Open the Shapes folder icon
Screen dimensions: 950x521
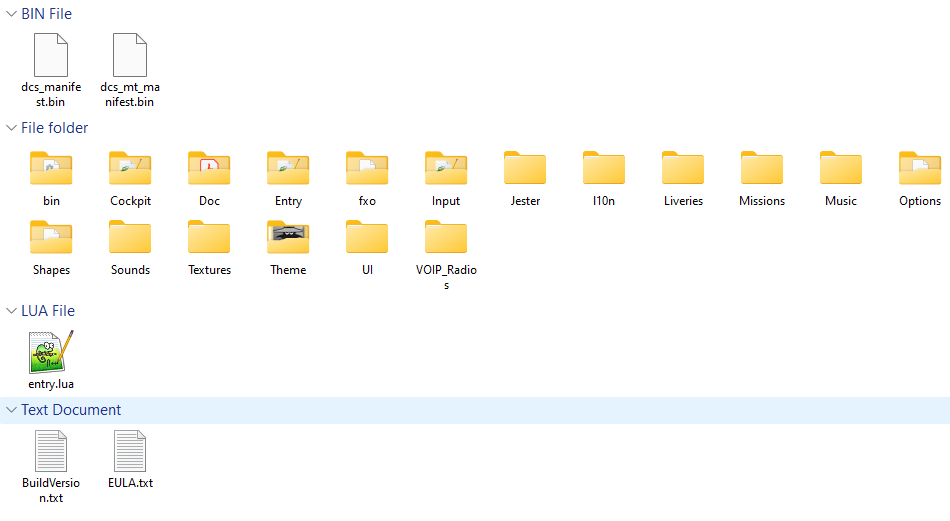point(51,237)
